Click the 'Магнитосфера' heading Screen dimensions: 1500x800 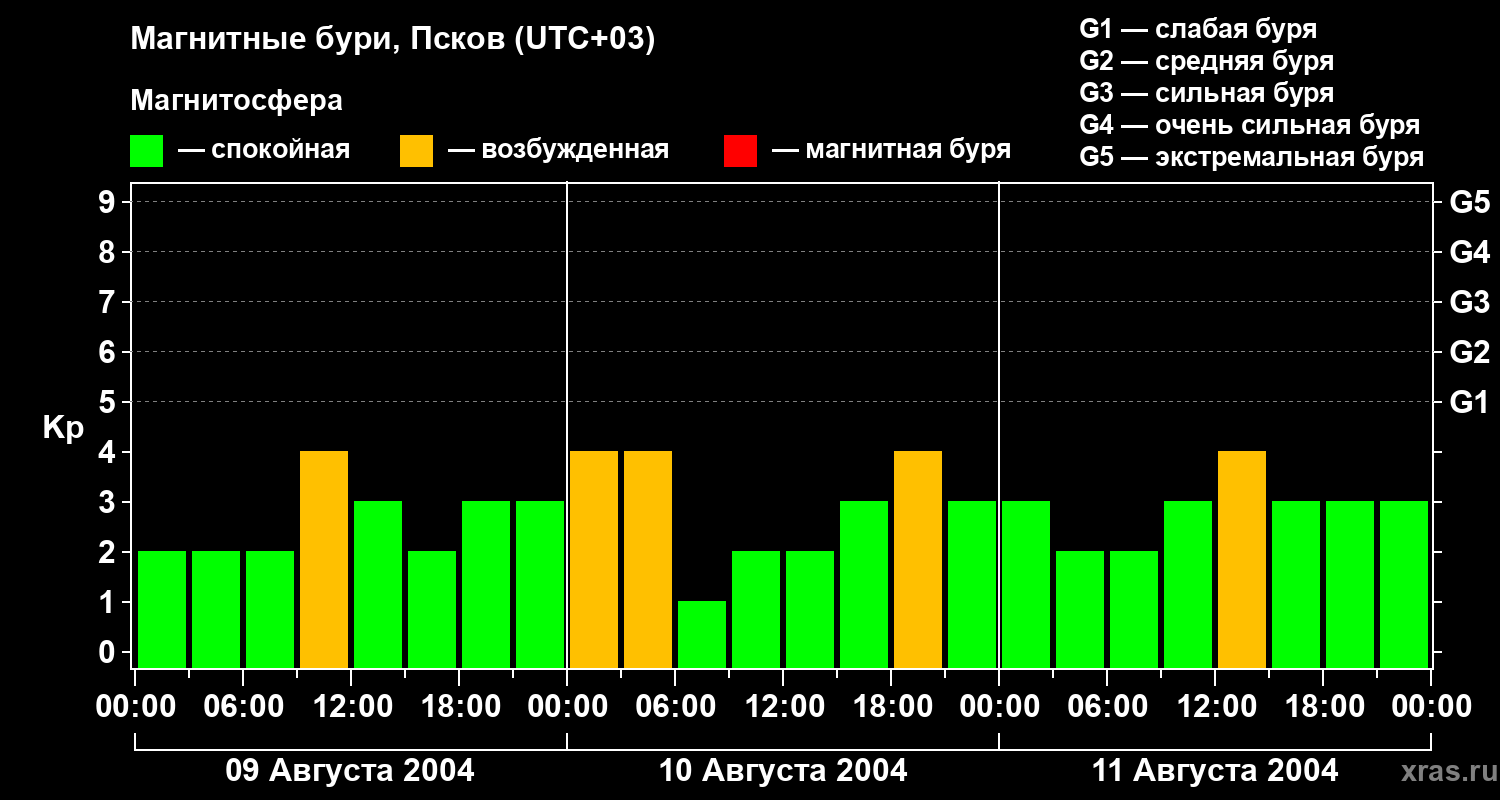[237, 101]
